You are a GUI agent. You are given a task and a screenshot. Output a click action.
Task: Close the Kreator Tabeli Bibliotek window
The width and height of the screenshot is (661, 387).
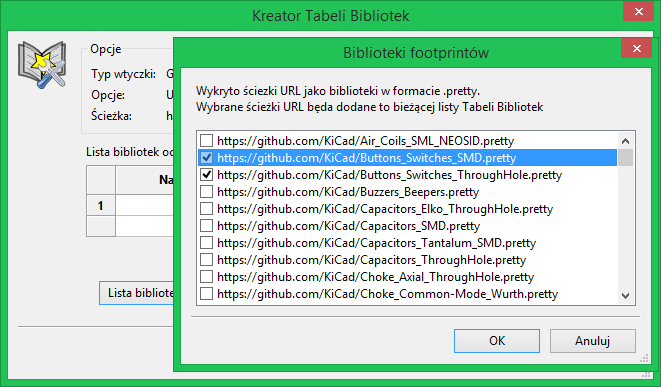[639, 11]
